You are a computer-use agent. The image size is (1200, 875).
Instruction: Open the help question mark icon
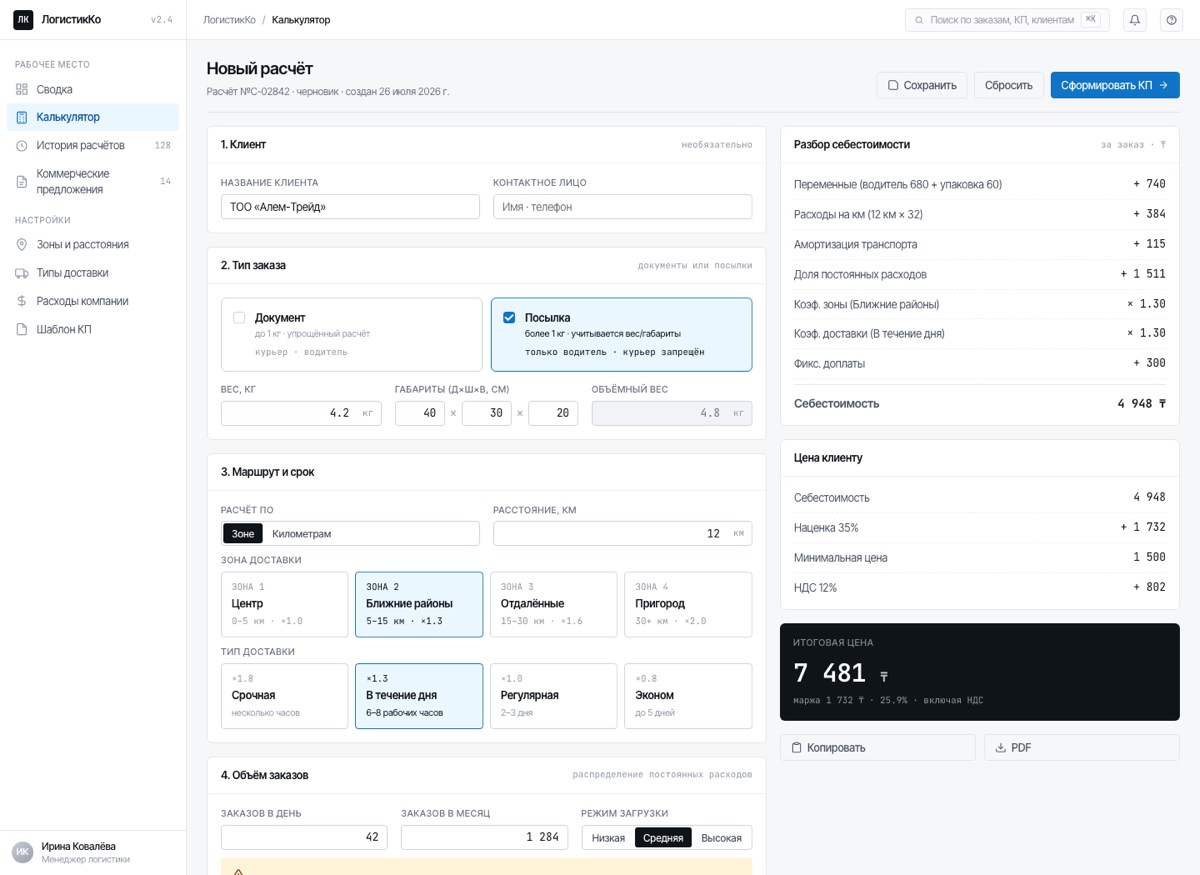pos(1172,20)
